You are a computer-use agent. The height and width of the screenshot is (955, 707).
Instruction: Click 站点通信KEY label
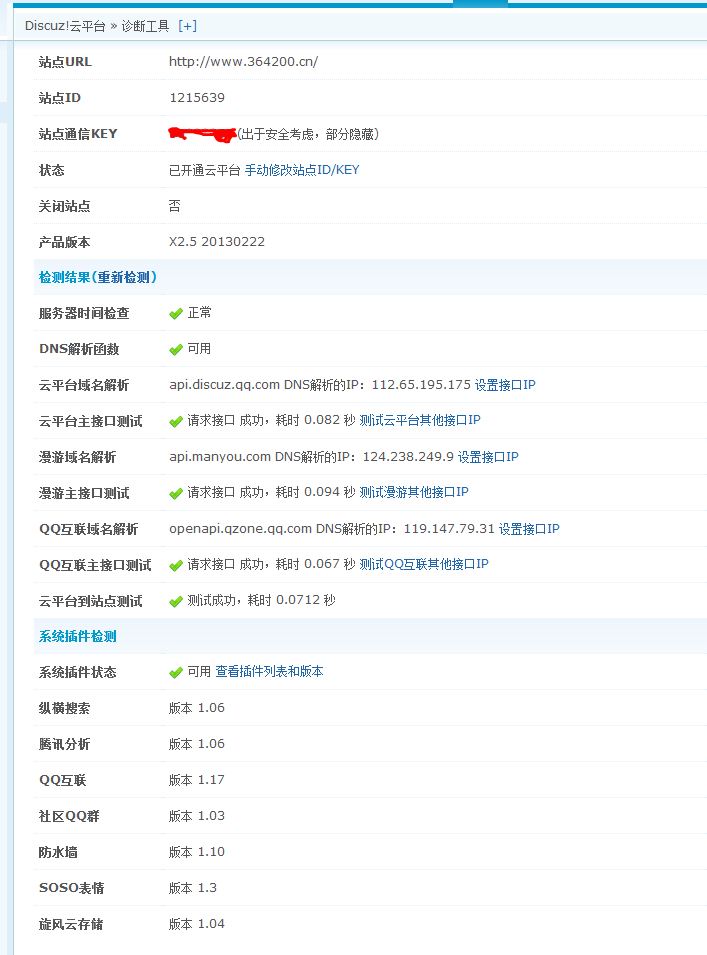(x=78, y=134)
